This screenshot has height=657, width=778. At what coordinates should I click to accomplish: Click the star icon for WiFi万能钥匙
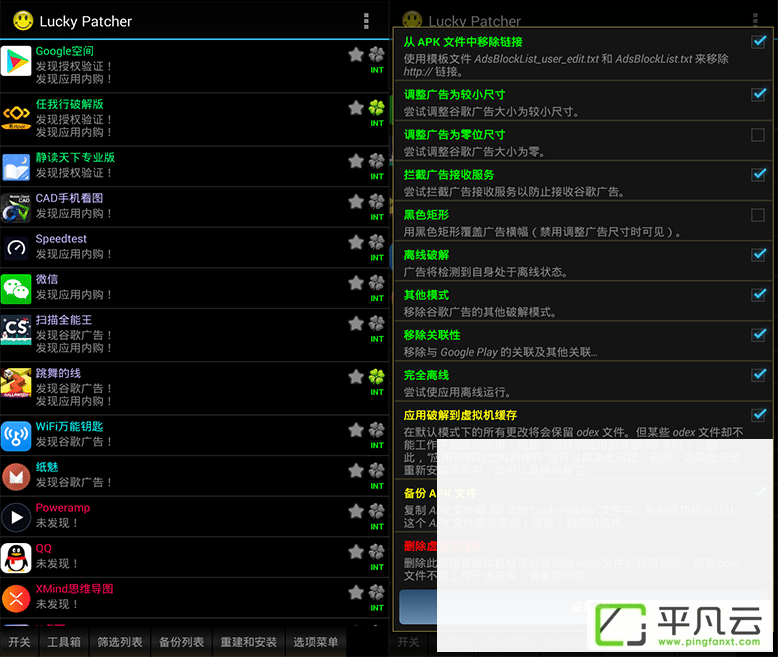tap(356, 430)
